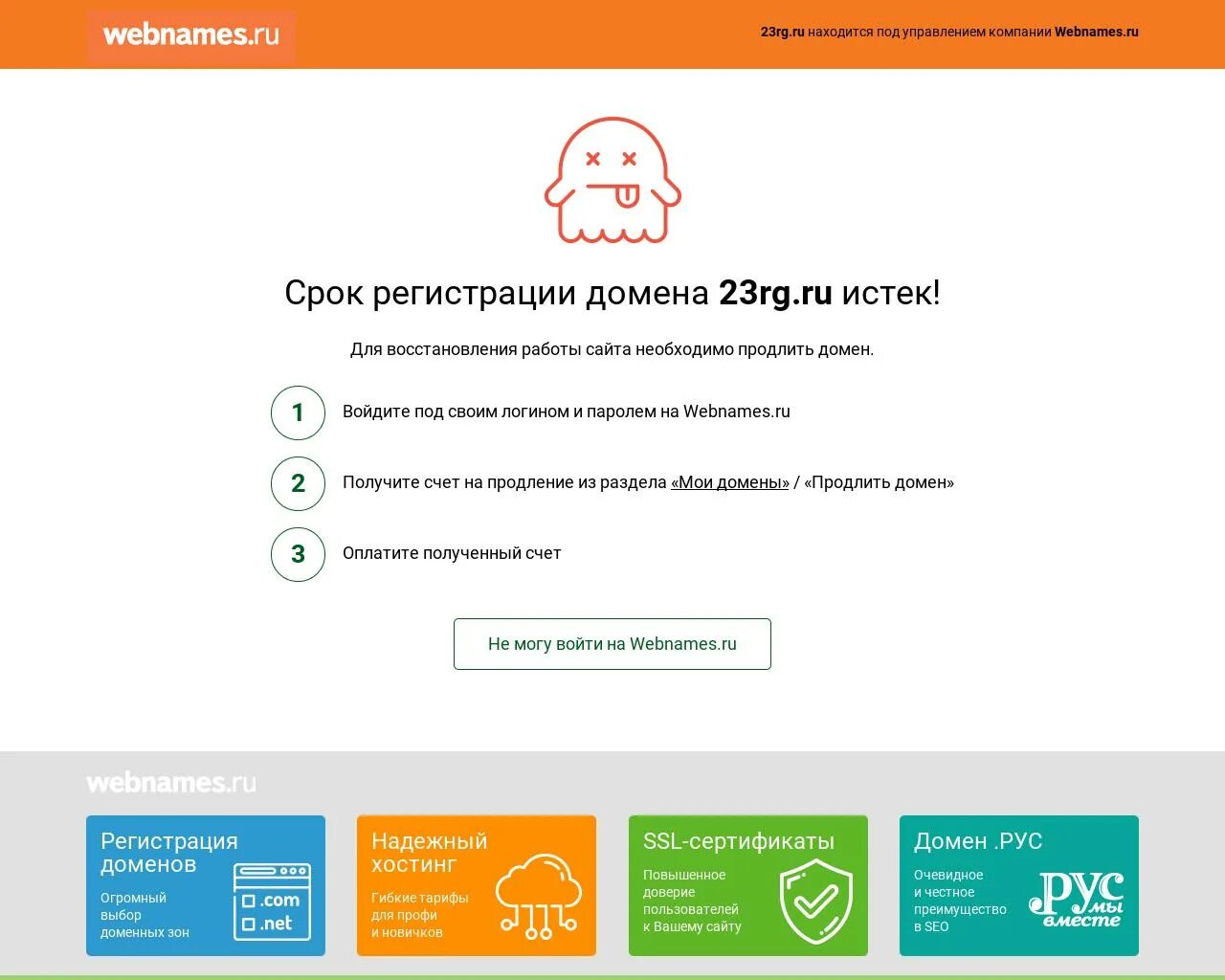This screenshot has width=1225, height=980.
Task: Click the 23rg.ru domain text in header
Action: click(783, 32)
